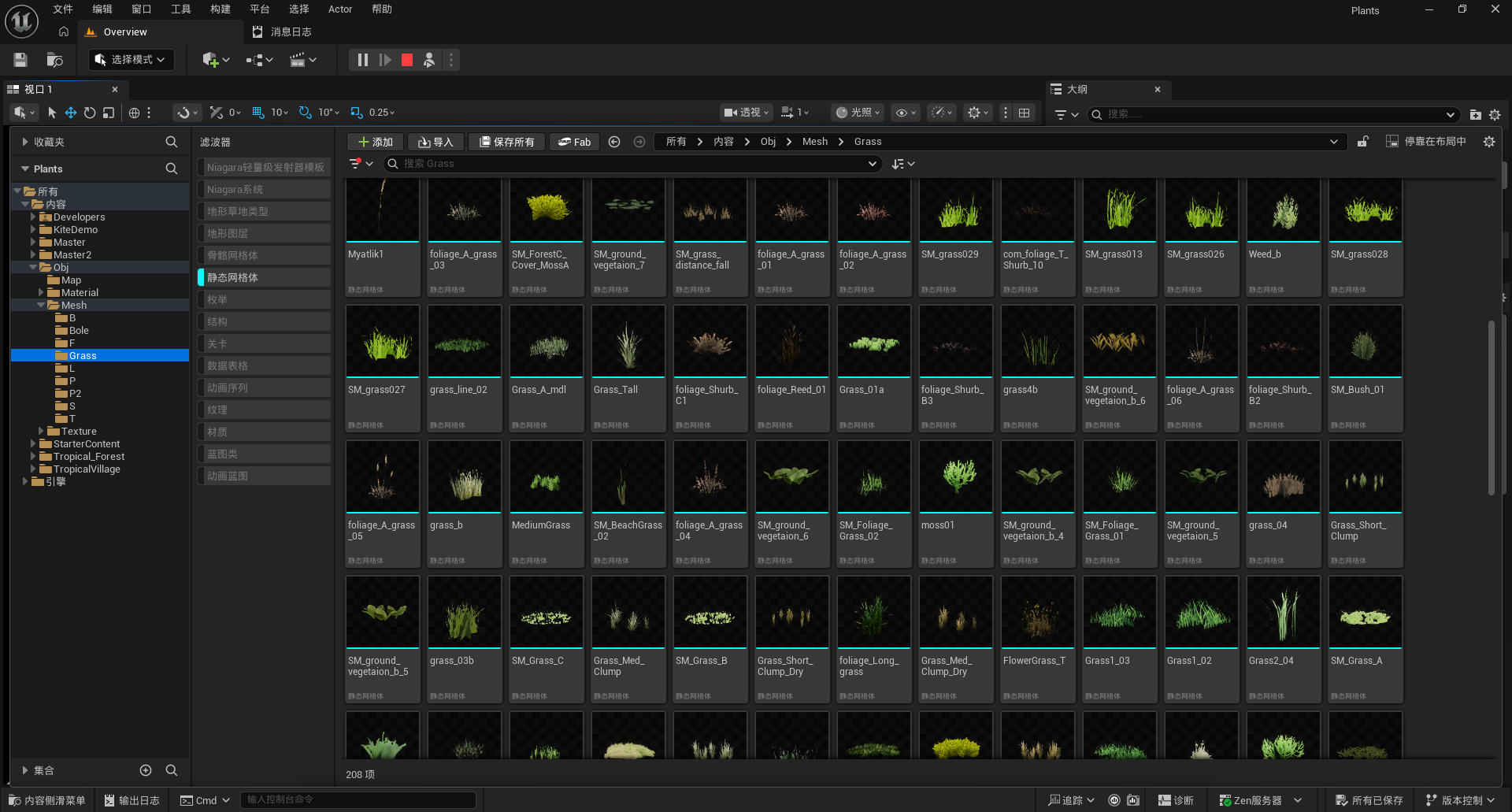Select the rotate tool in viewport

pyautogui.click(x=90, y=113)
